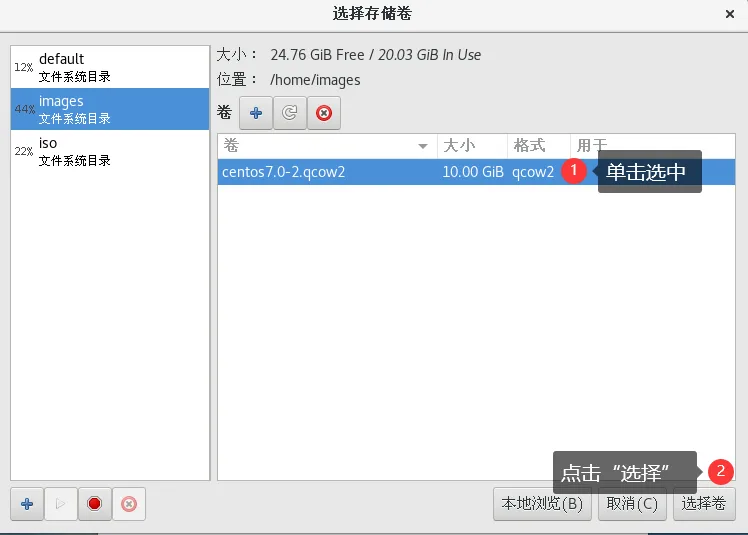Click the delete pool icon

129,504
